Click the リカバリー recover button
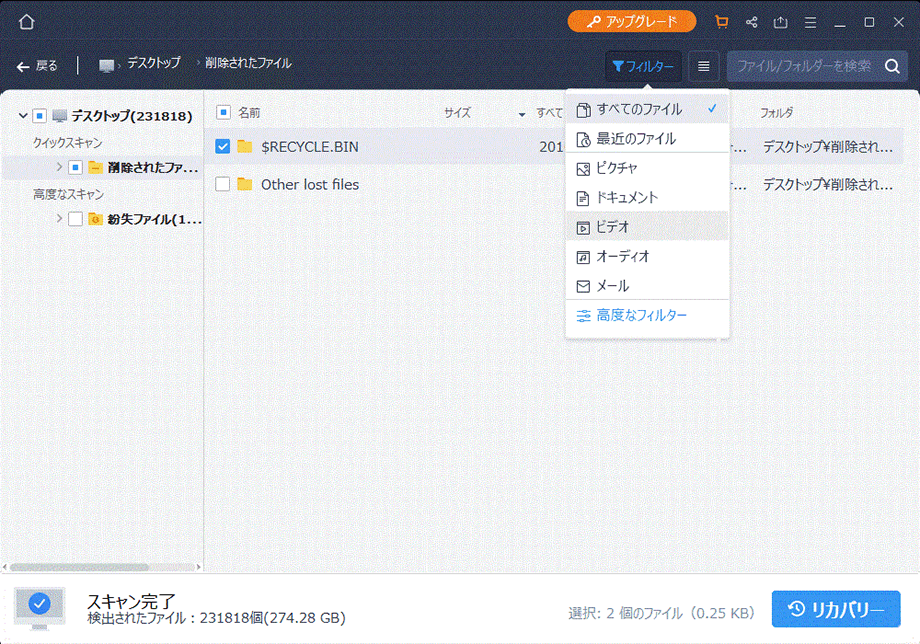Viewport: 920px width, 644px height. click(836, 609)
